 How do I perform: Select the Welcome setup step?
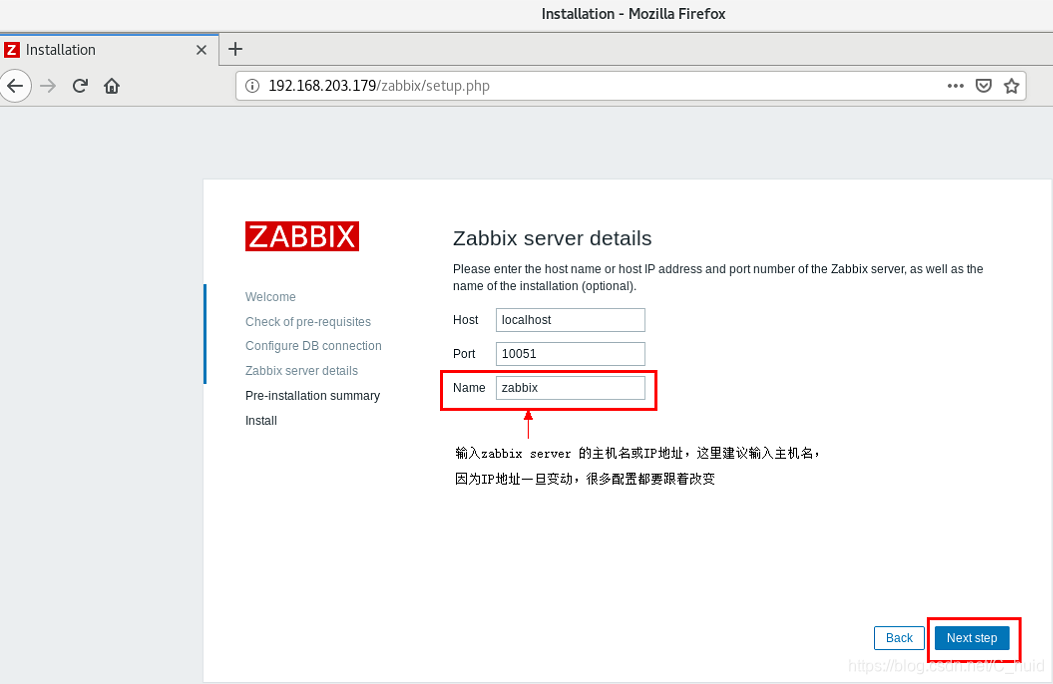[270, 297]
